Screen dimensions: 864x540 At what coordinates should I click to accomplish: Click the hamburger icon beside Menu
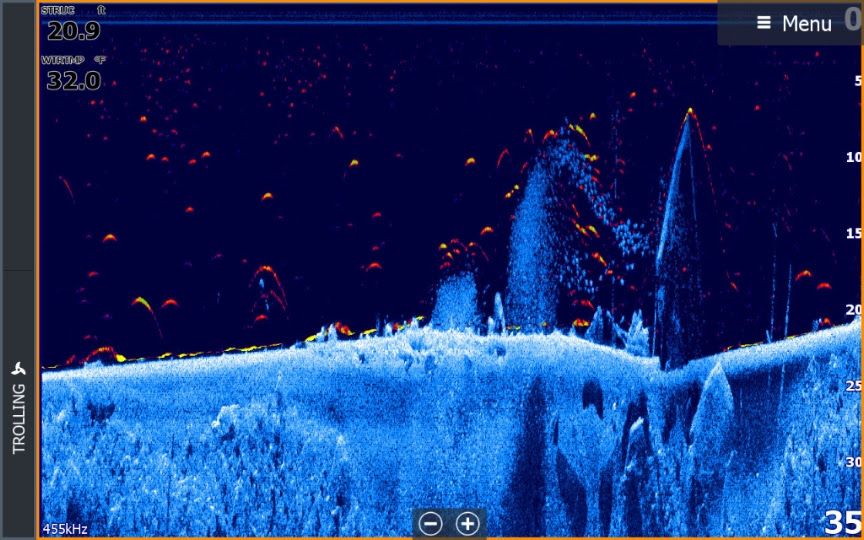[764, 23]
